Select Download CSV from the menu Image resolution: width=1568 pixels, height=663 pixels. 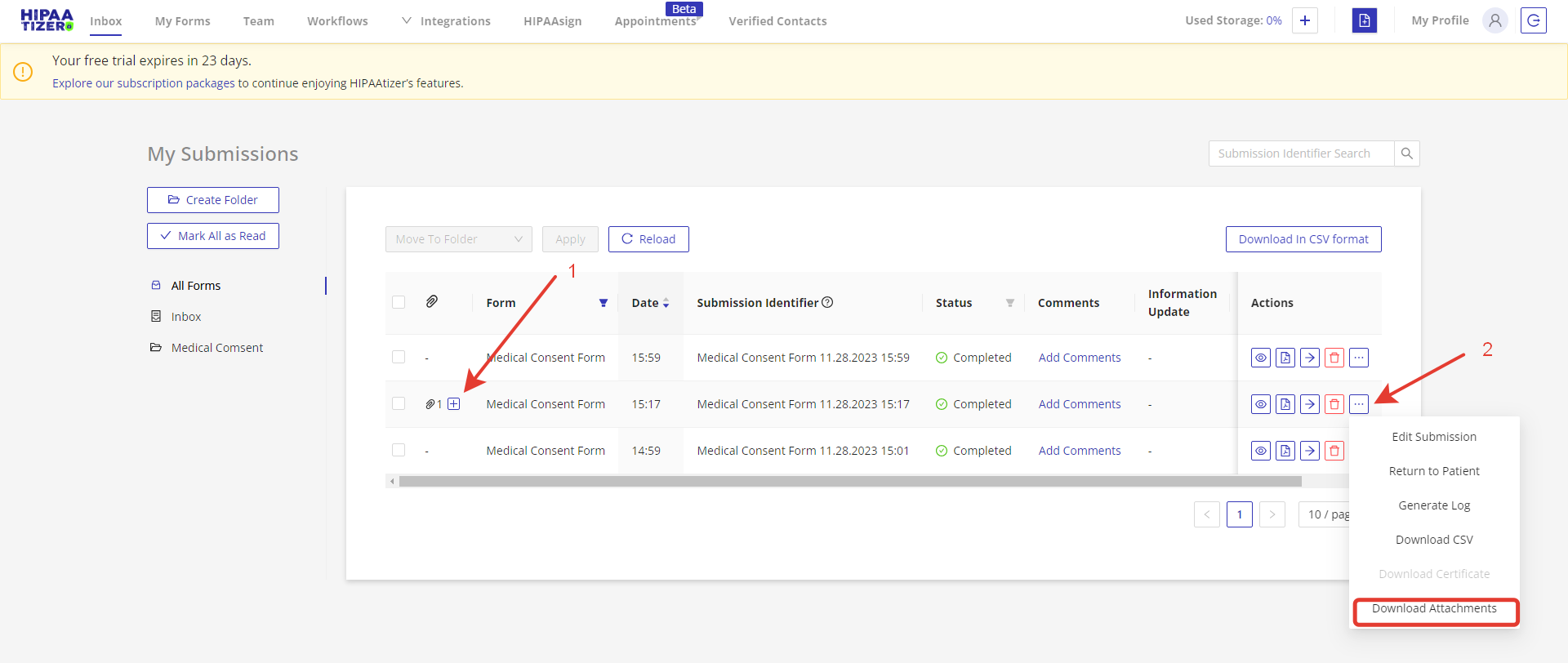1434,540
